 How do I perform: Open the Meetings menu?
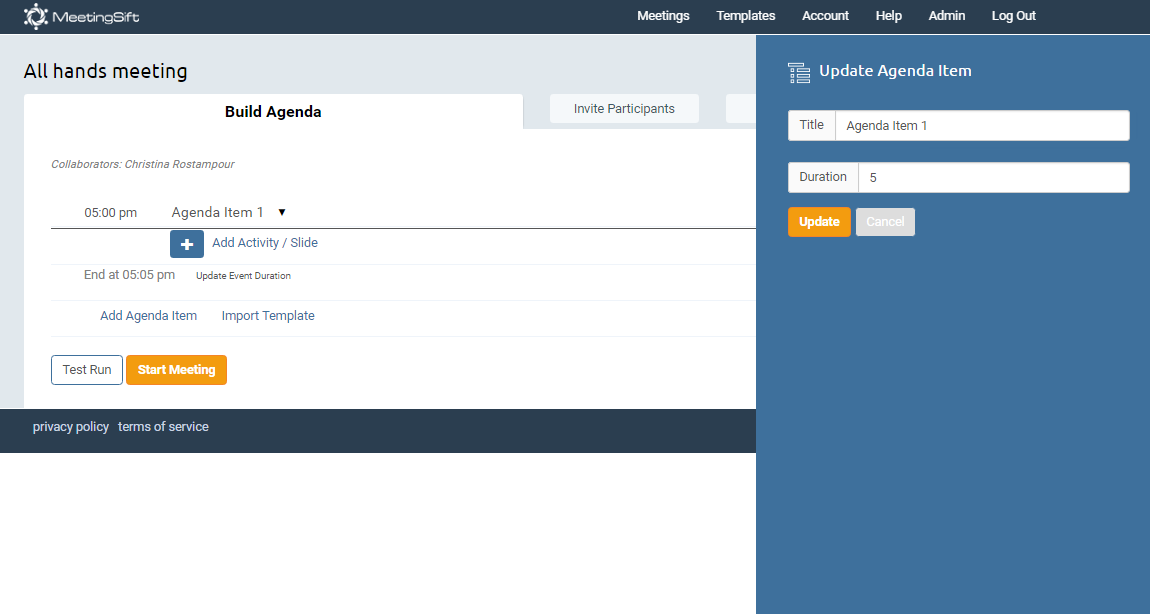(x=663, y=16)
